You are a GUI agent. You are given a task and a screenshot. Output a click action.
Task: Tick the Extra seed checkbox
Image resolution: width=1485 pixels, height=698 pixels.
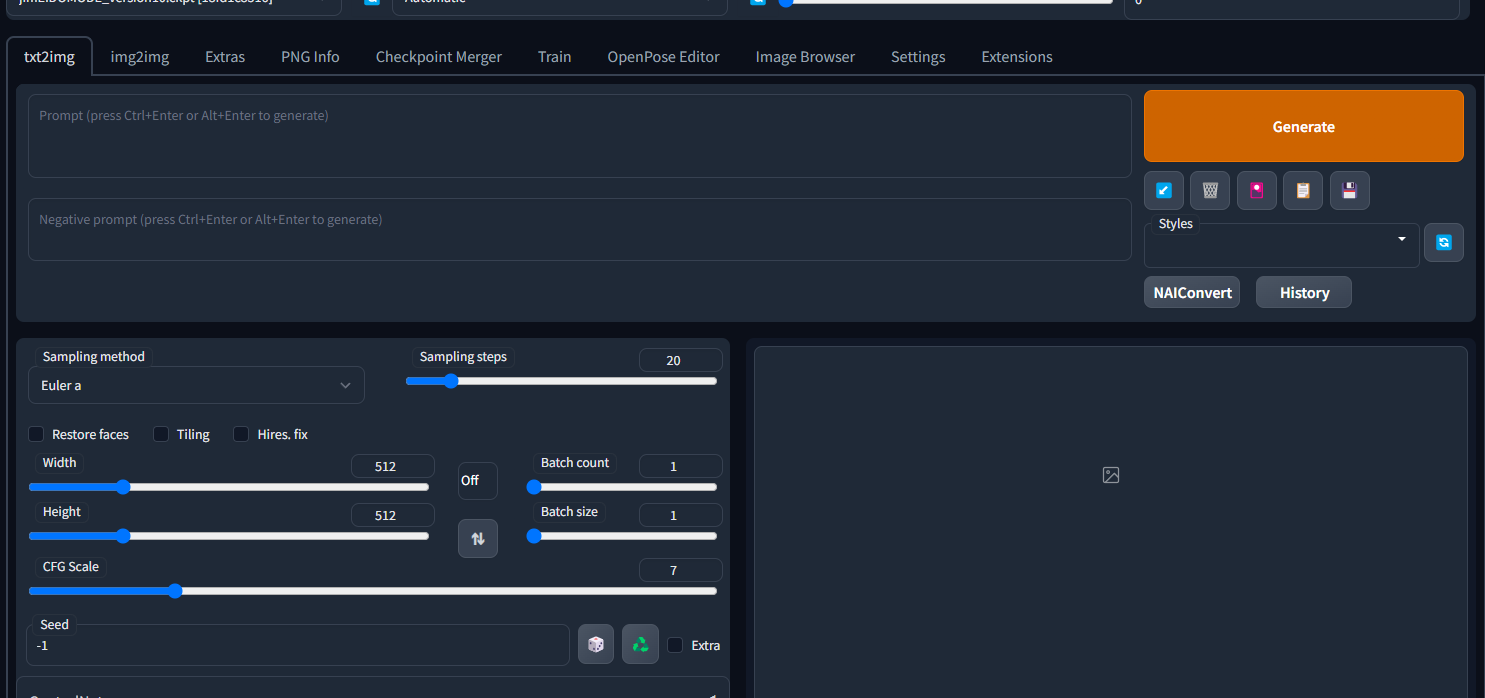(x=676, y=645)
